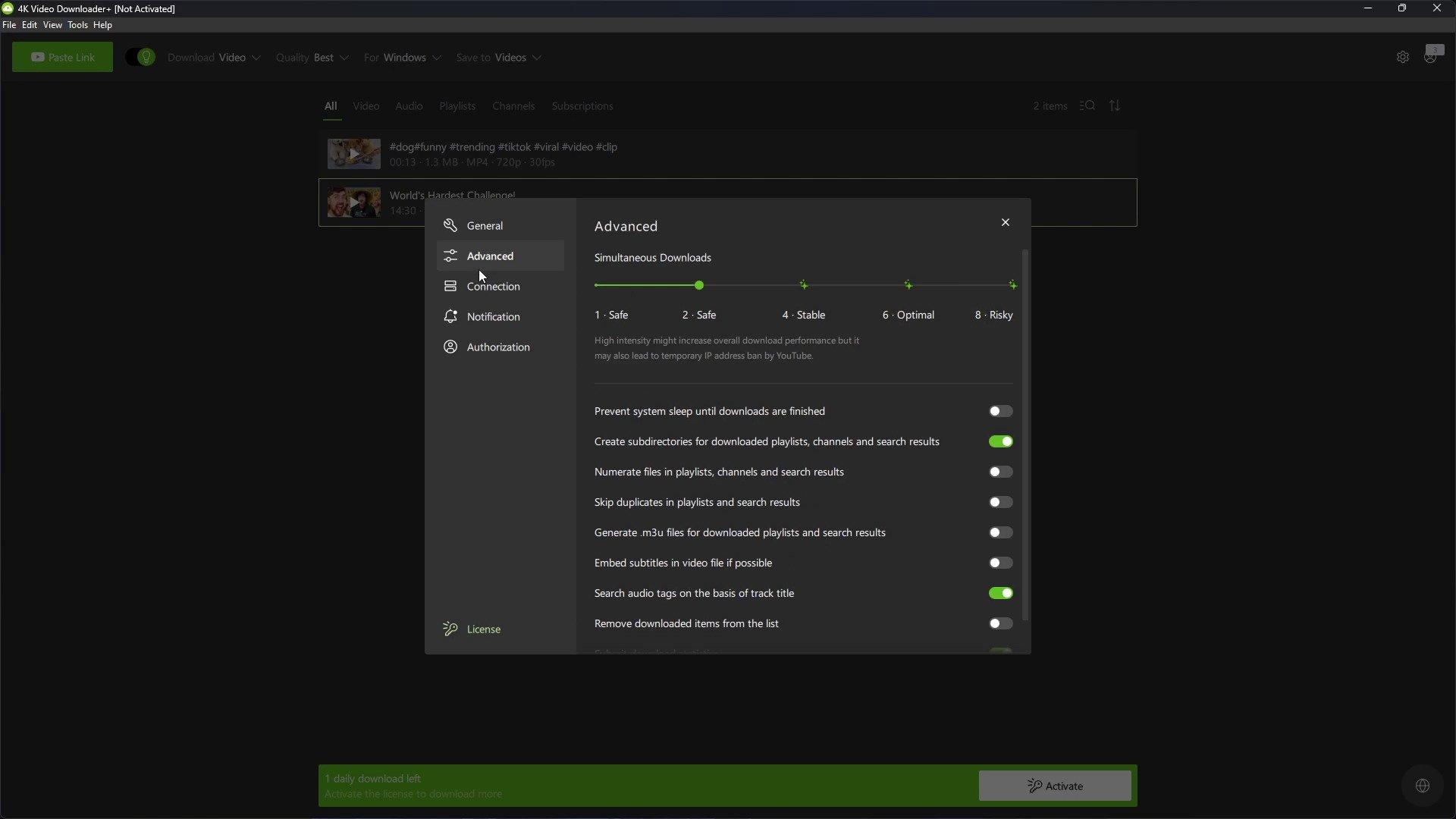Click the preferences gear icon in toolbar

[x=1403, y=58]
